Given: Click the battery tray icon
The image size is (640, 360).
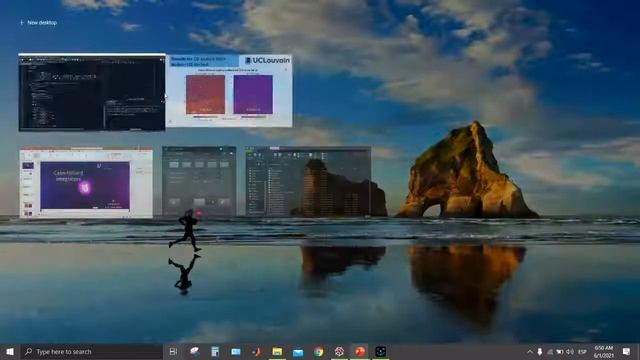Looking at the screenshot, I should click(x=560, y=351).
